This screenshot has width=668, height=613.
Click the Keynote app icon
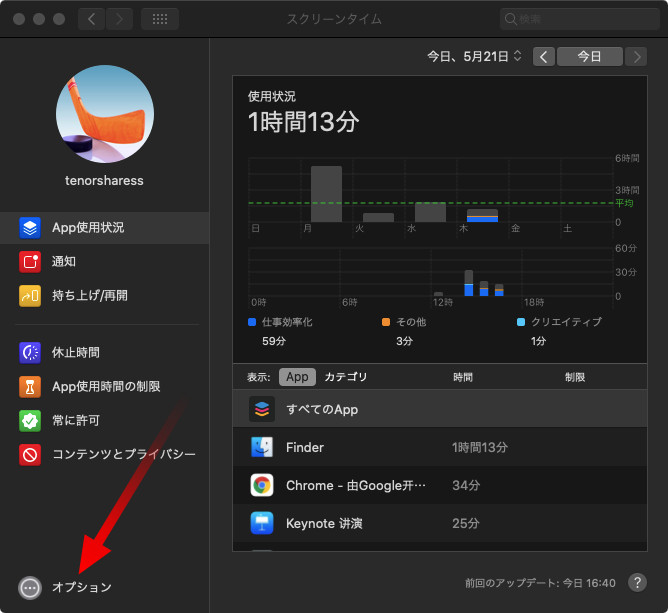[262, 523]
